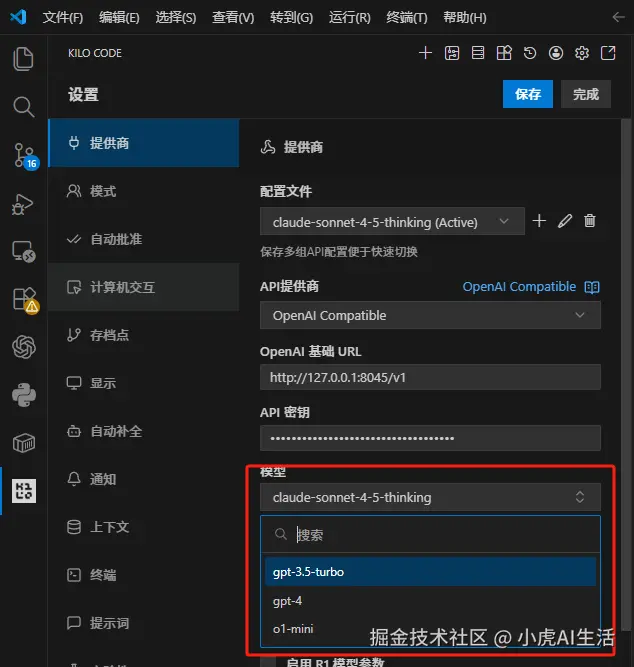Open the 选择(S) menu
The height and width of the screenshot is (667, 634).
click(x=176, y=17)
